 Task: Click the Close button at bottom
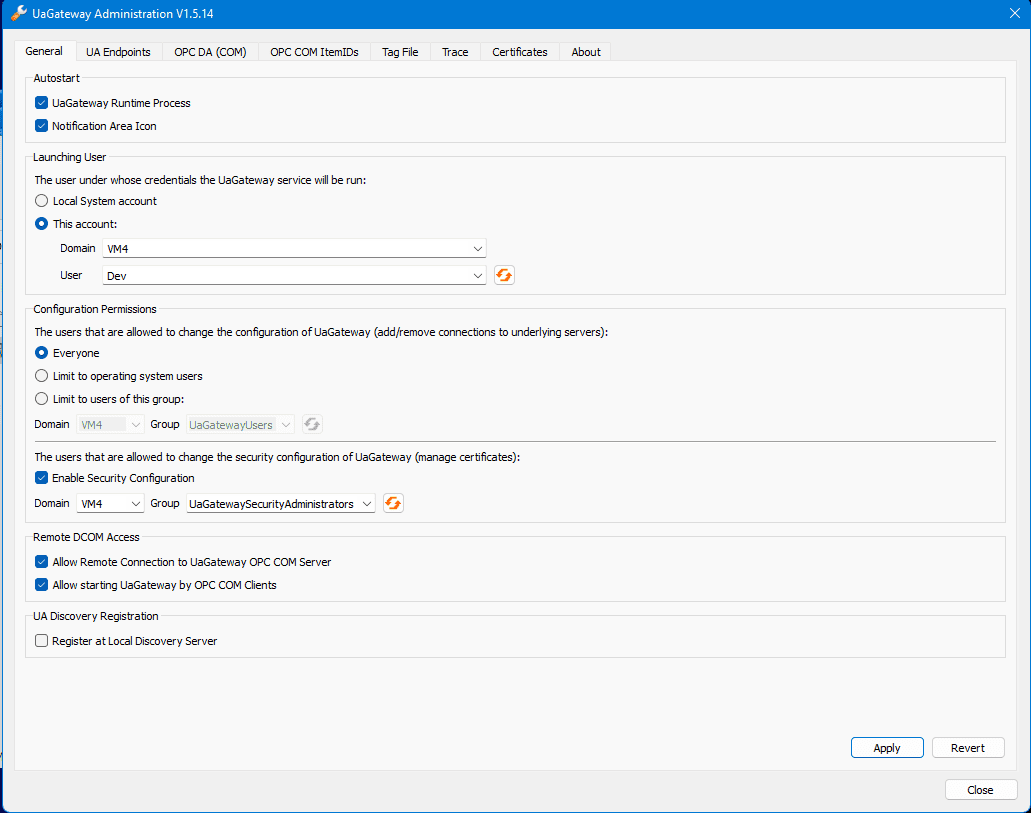click(x=980, y=790)
